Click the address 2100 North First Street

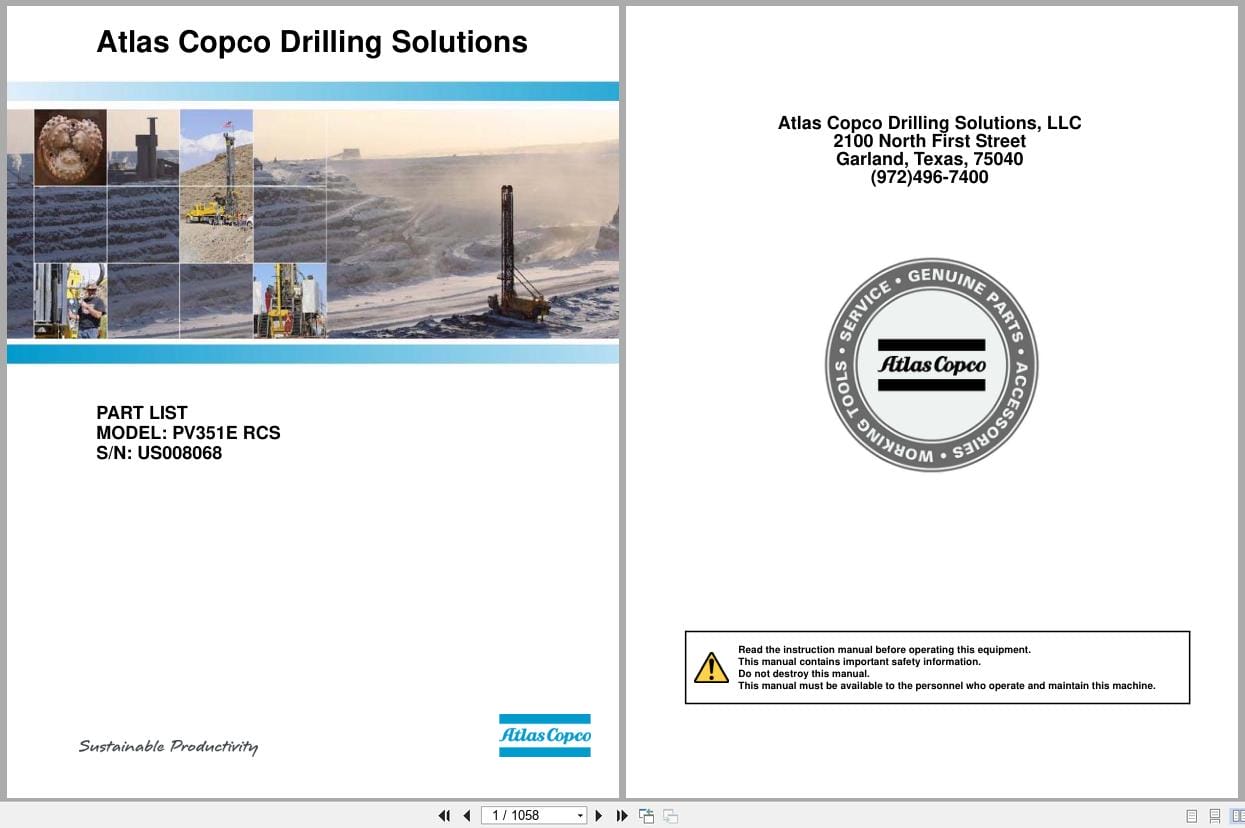pyautogui.click(x=930, y=141)
